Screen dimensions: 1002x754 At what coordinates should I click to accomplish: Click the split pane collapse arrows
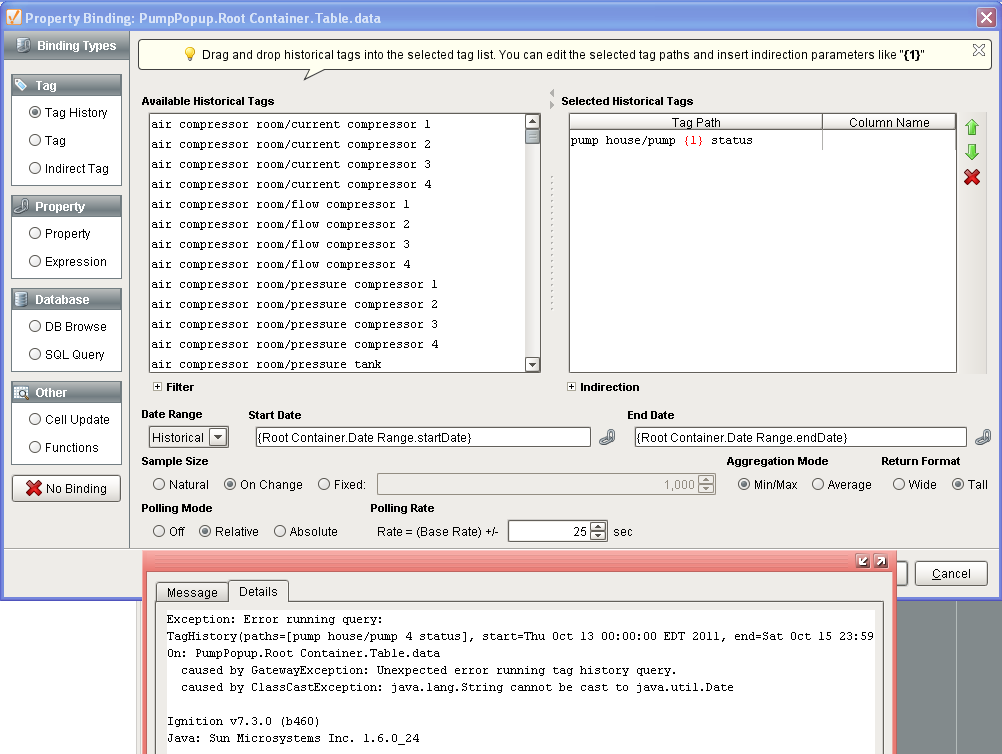click(551, 98)
